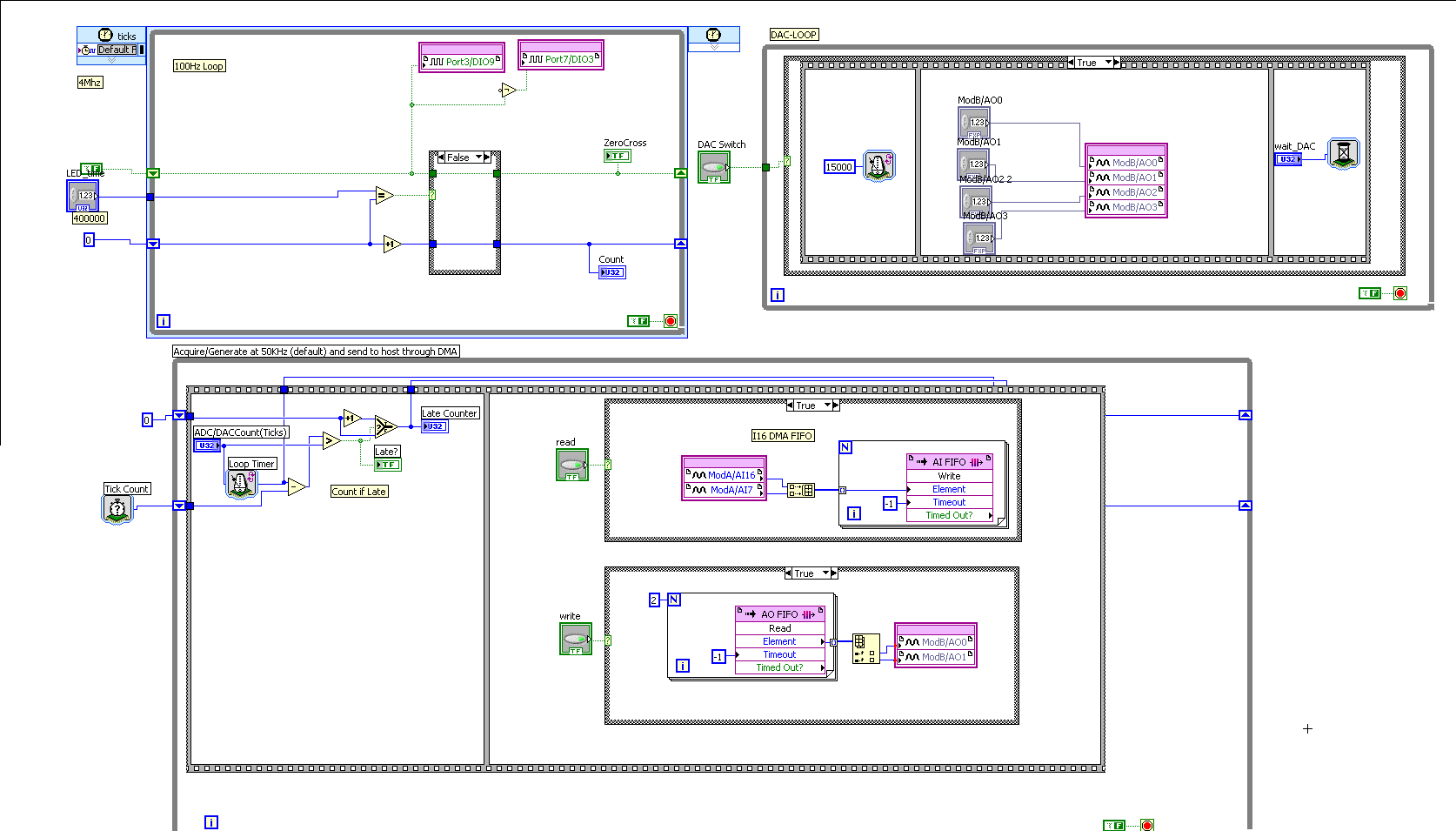Select the ModA/AI16 I/O item
The image size is (1456, 831).
coord(725,475)
